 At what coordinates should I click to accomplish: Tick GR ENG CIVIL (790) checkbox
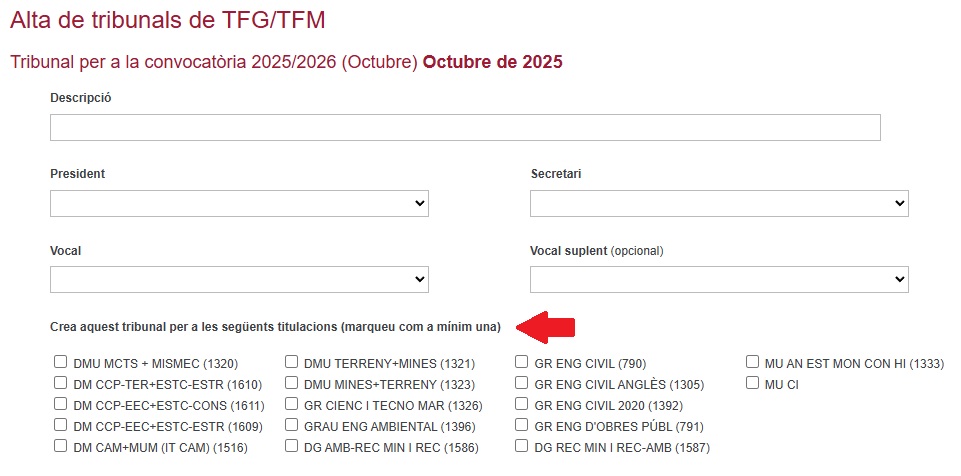pyautogui.click(x=522, y=362)
